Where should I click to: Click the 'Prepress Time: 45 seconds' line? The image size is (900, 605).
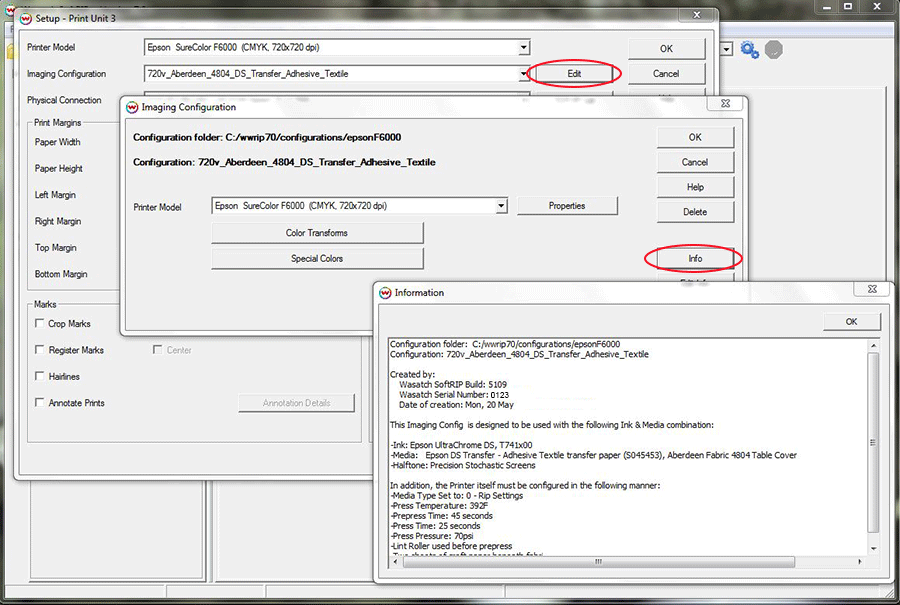pyautogui.click(x=441, y=516)
